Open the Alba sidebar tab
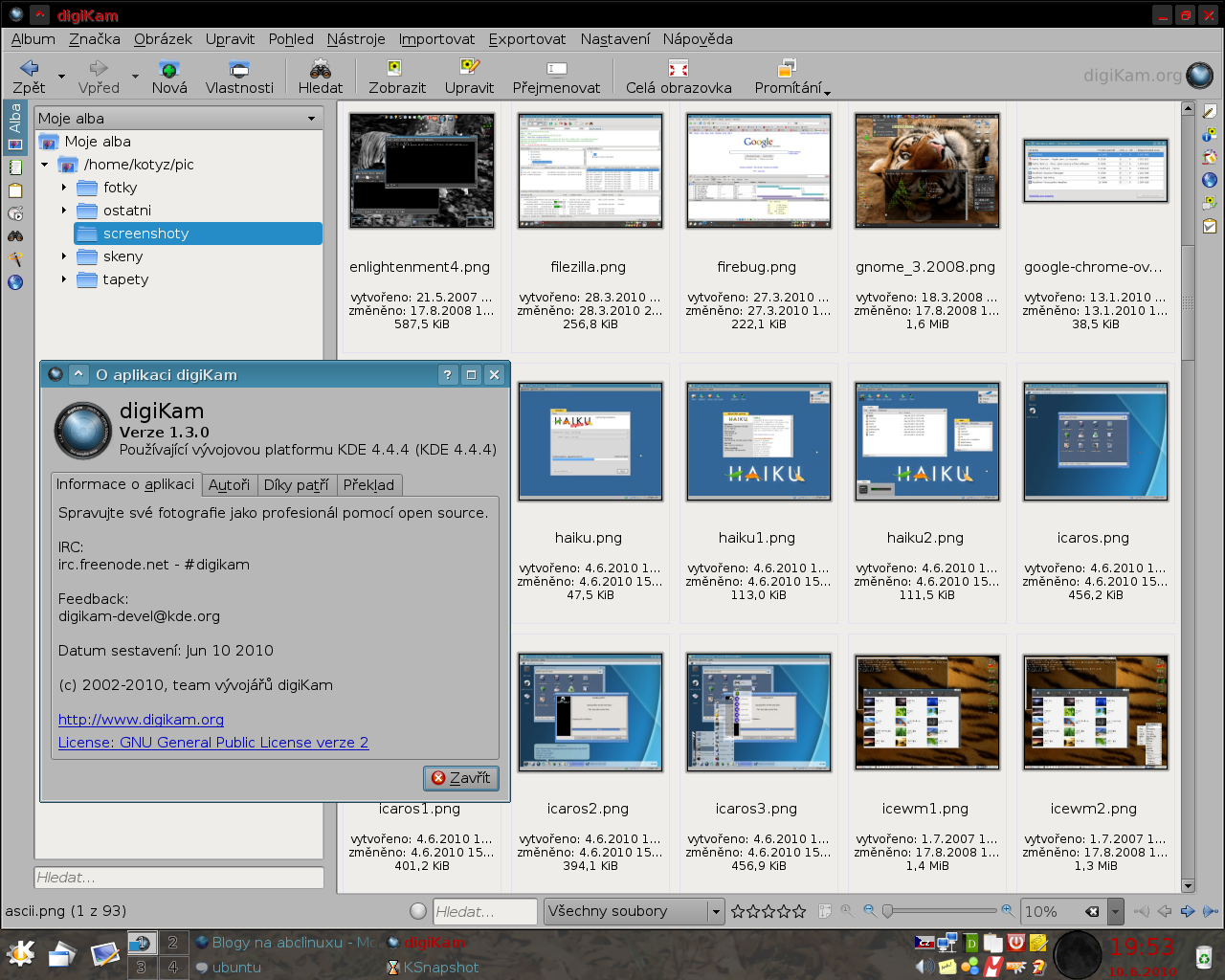The width and height of the screenshot is (1225, 980). click(14, 127)
